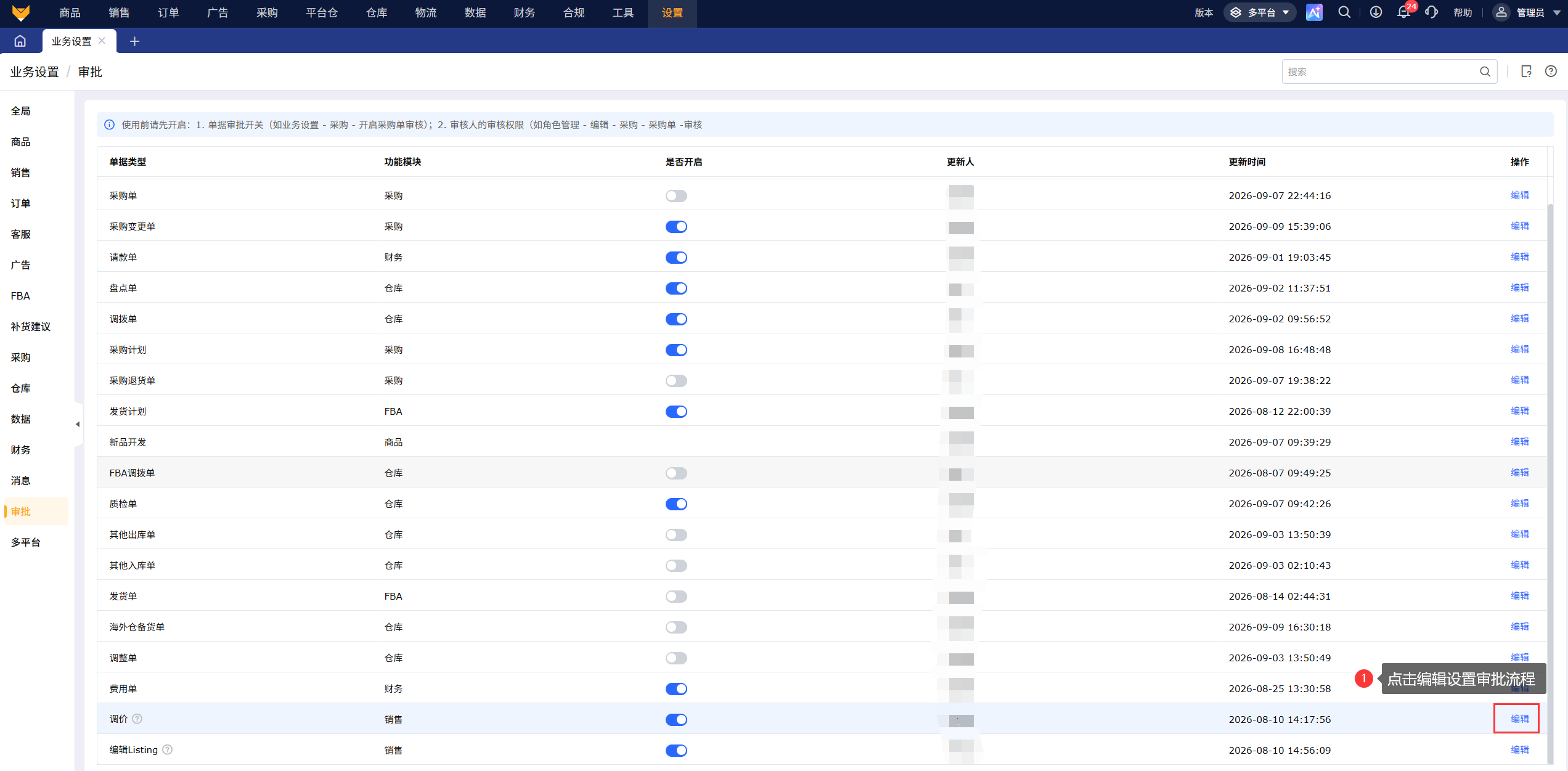Disable the 请款单 approval toggle
Viewport: 1568px width, 771px height.
pos(676,258)
